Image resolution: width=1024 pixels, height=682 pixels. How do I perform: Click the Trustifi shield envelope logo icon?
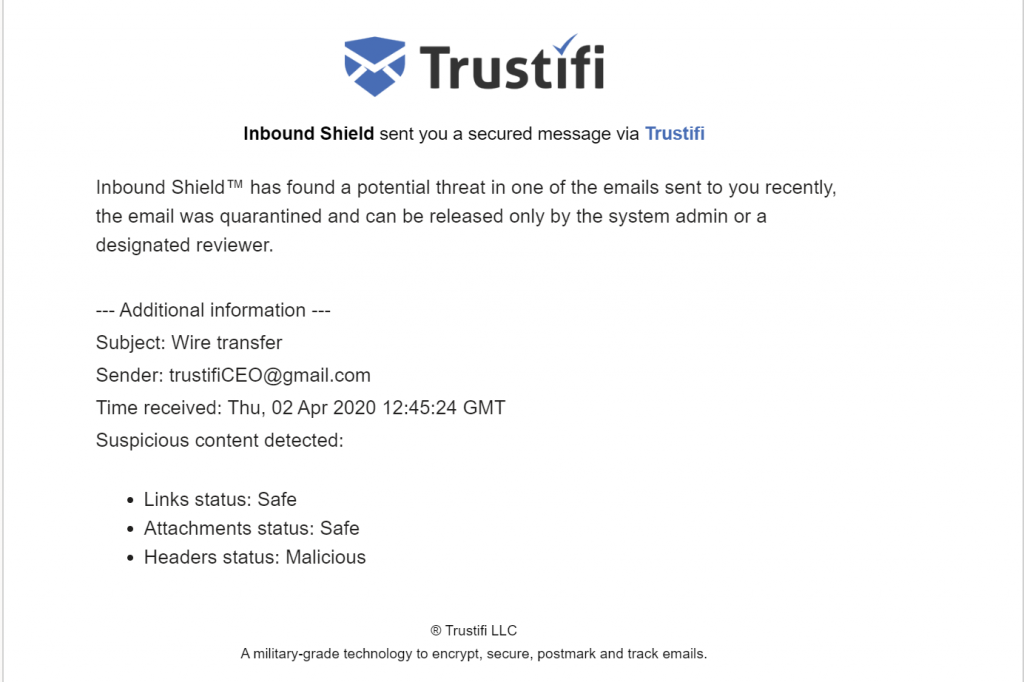(375, 66)
